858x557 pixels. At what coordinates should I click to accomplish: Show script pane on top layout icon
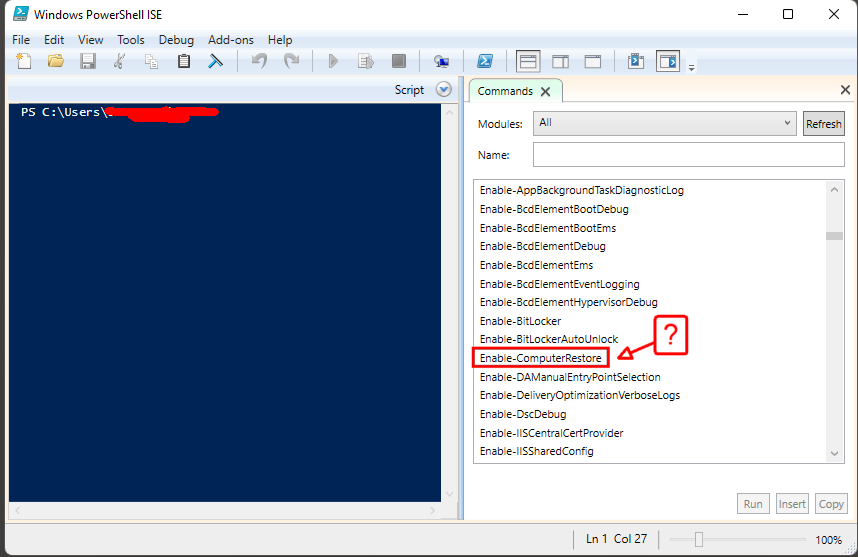pos(528,61)
